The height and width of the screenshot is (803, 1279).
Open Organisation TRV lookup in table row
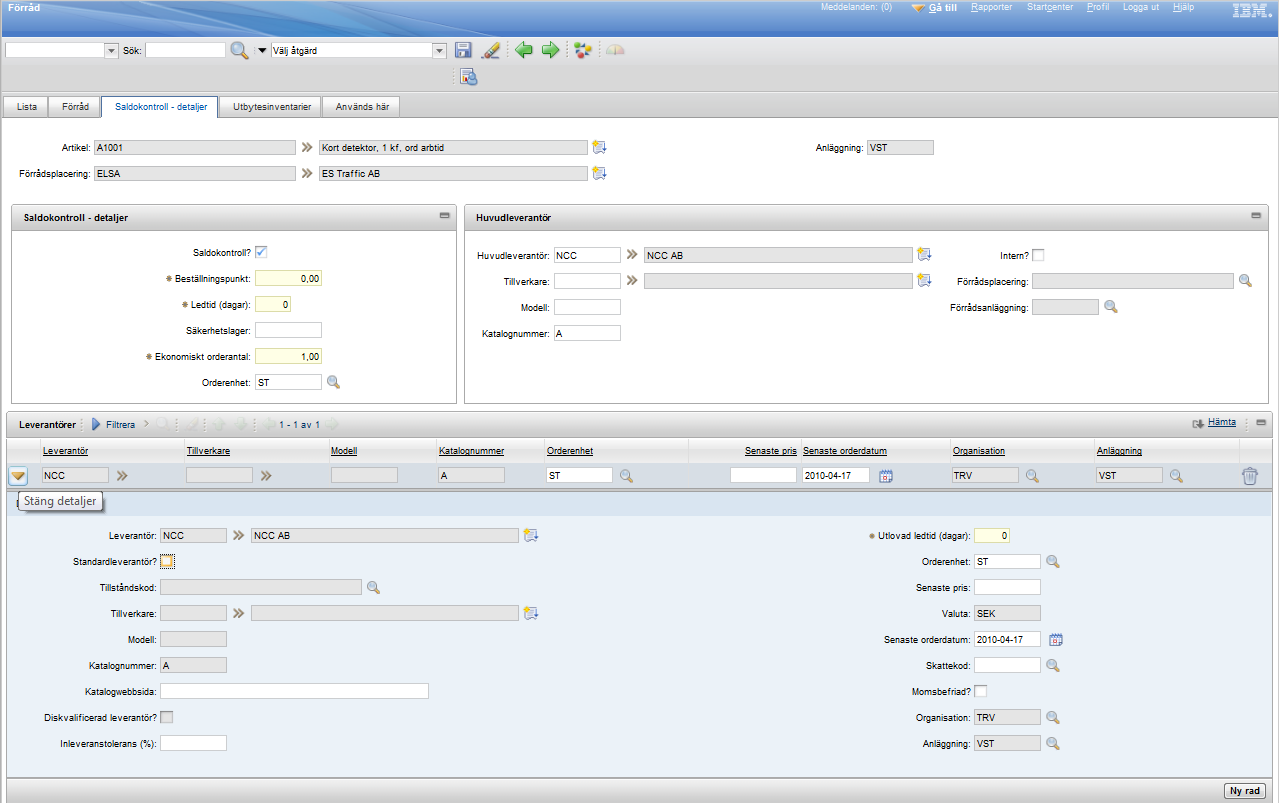pyautogui.click(x=1032, y=476)
